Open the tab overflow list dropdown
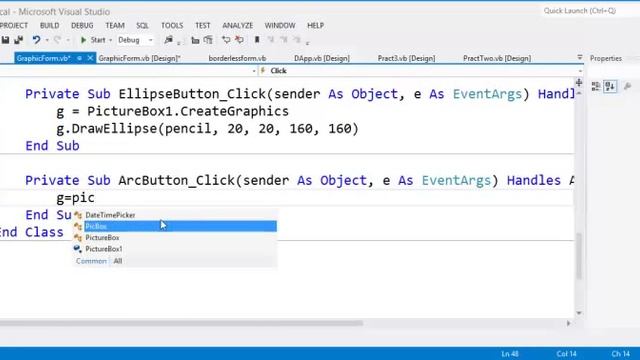This screenshot has height=360, width=640. pos(580,58)
